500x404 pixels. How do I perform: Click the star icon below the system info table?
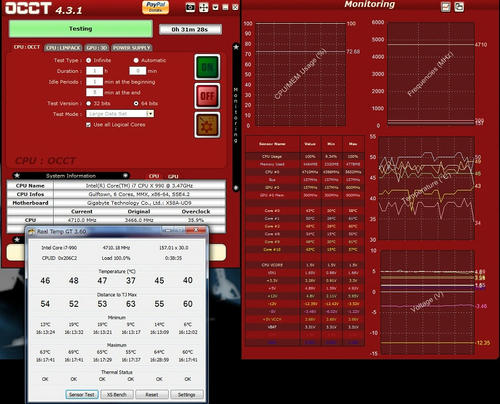pos(17,240)
